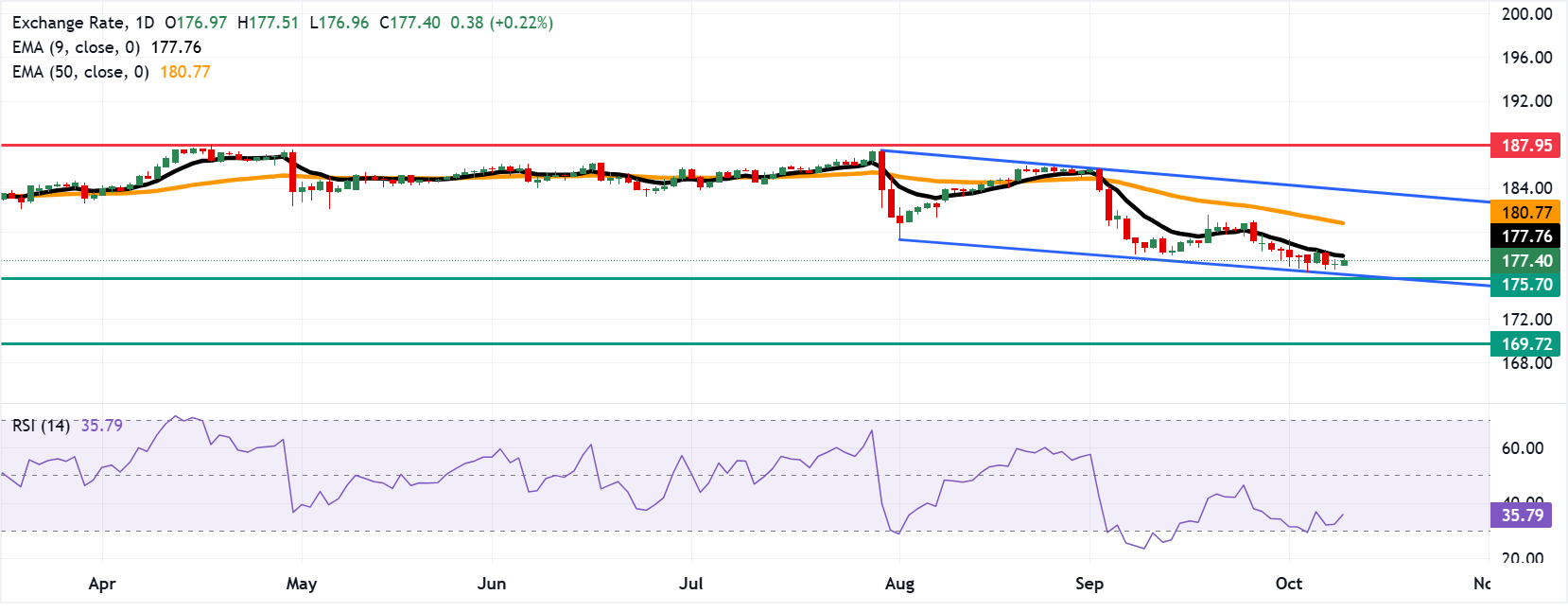Click the black 177.76 EMA price label
Viewport: 1568px width, 612px height.
coord(1525,236)
